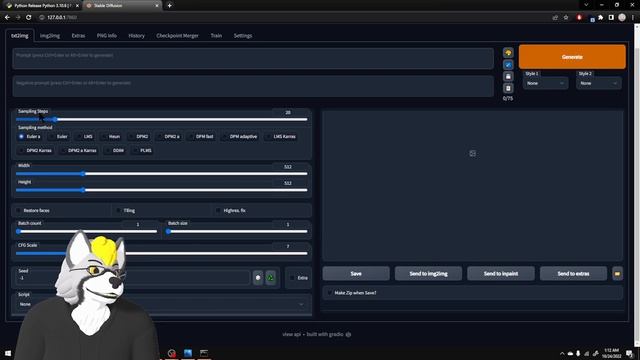This screenshot has height=360, width=640.
Task: Click into the Negative prompt field
Action: [x=253, y=86]
